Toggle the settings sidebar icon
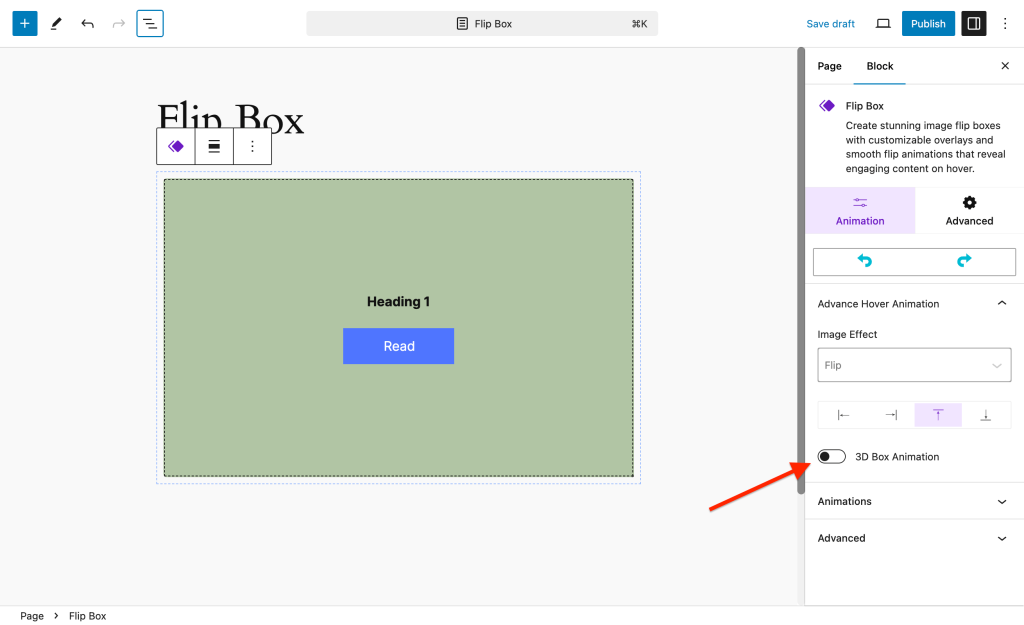The width and height of the screenshot is (1024, 625). click(x=973, y=23)
